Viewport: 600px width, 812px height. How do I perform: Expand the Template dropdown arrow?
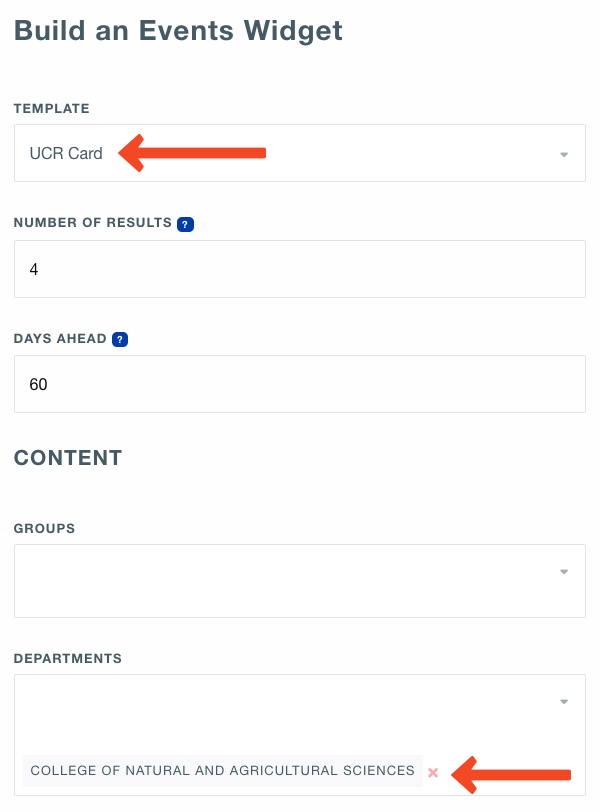[564, 155]
